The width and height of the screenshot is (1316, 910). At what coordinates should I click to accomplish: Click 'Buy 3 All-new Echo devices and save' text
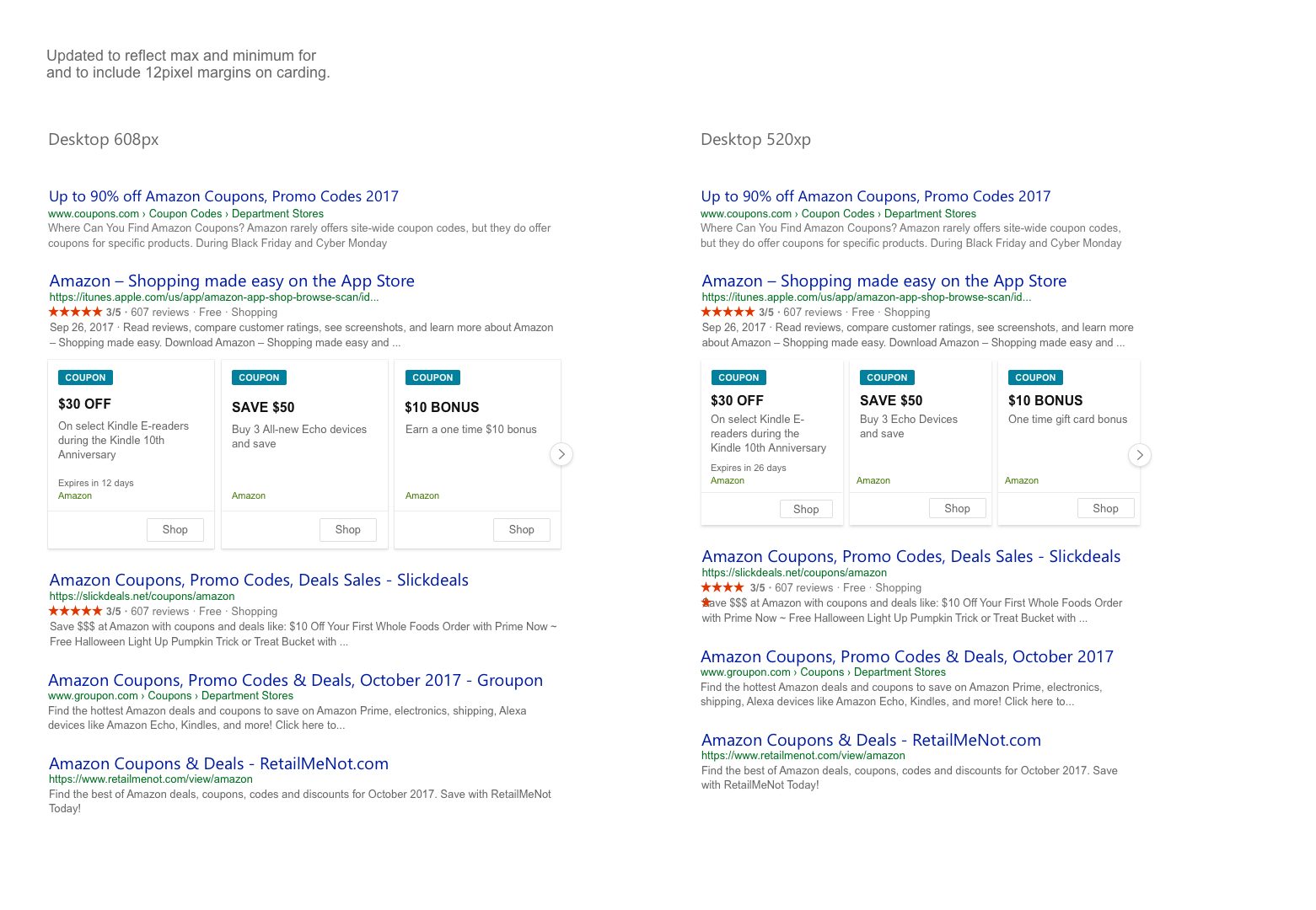point(299,436)
